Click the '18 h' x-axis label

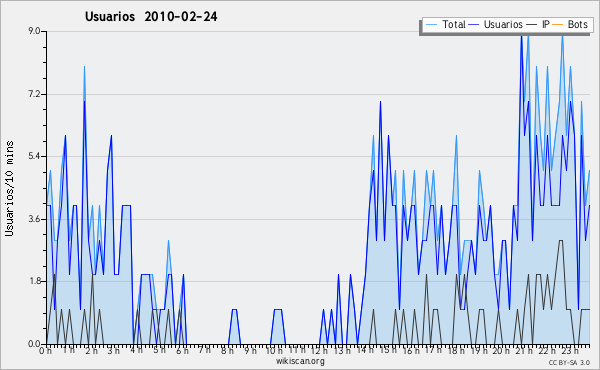click(x=456, y=351)
